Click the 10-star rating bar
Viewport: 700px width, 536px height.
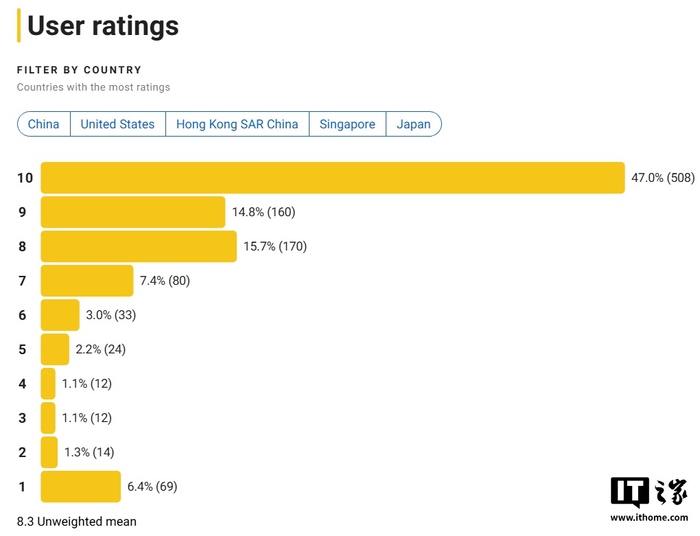point(332,178)
